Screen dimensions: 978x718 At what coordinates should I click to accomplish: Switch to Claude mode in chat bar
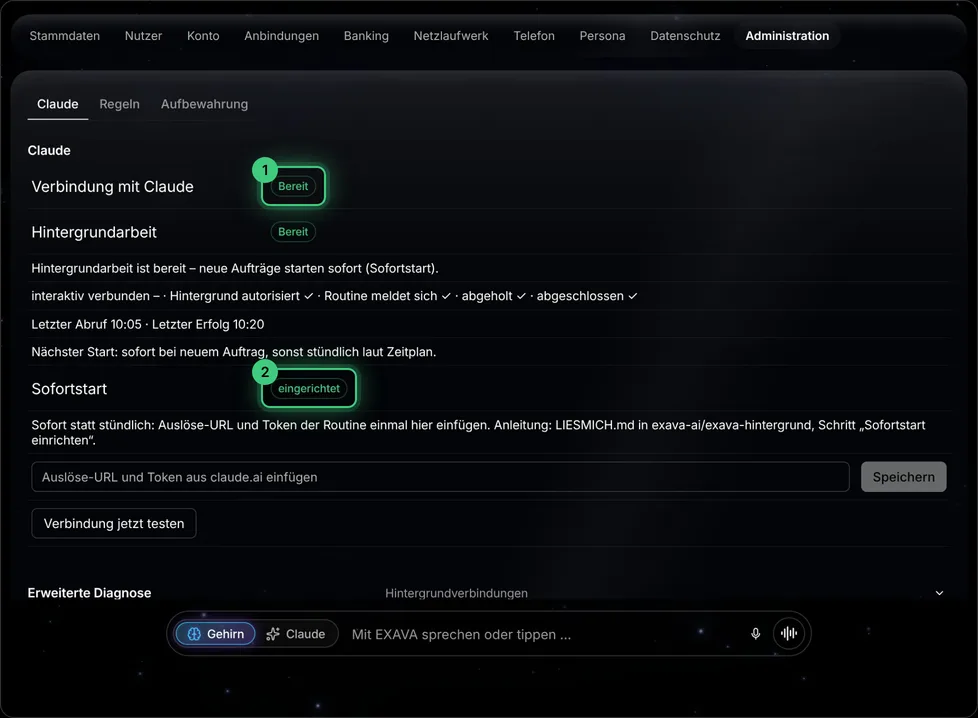(296, 634)
